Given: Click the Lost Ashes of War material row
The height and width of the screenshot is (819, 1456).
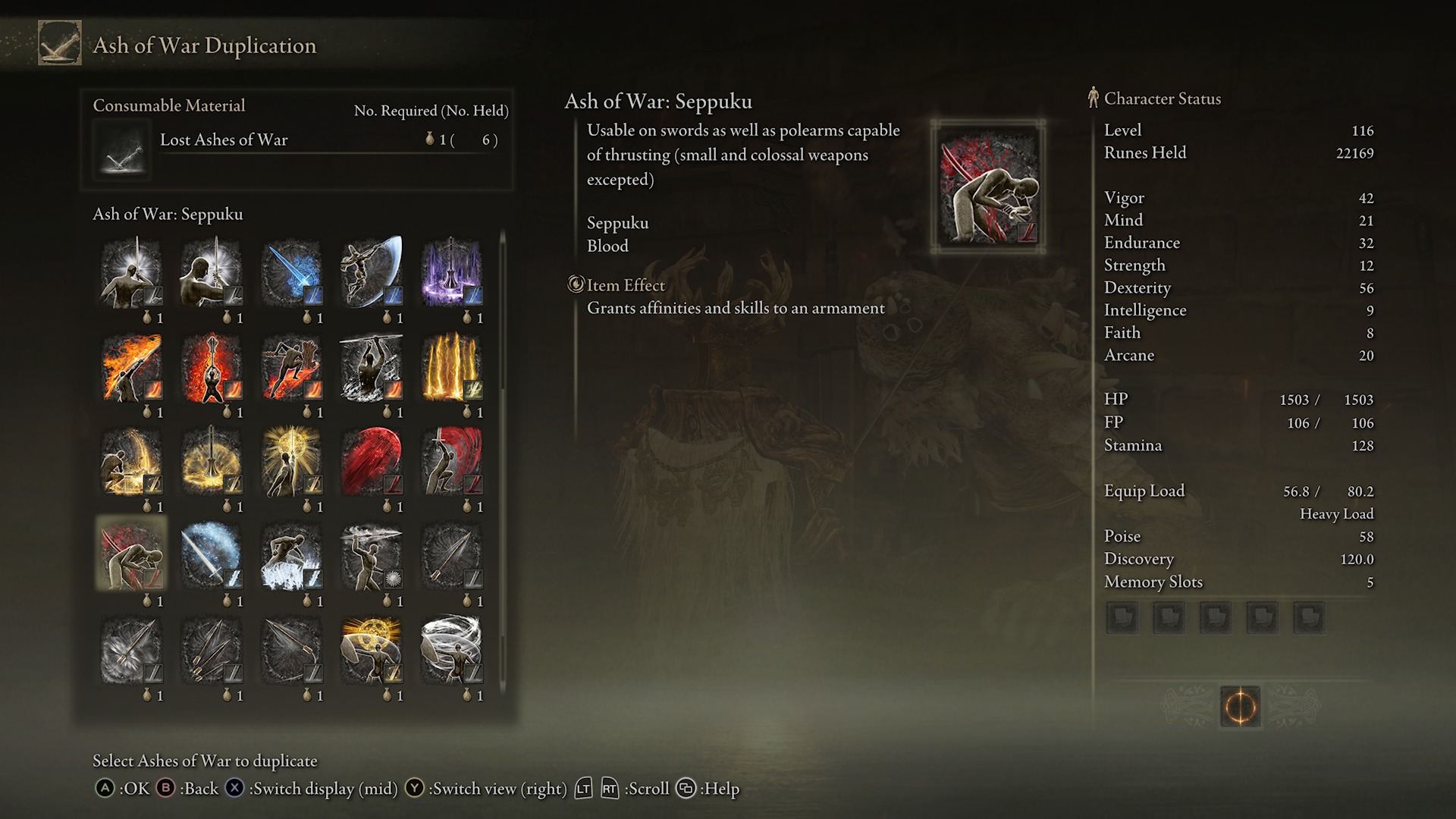Looking at the screenshot, I should pyautogui.click(x=297, y=140).
